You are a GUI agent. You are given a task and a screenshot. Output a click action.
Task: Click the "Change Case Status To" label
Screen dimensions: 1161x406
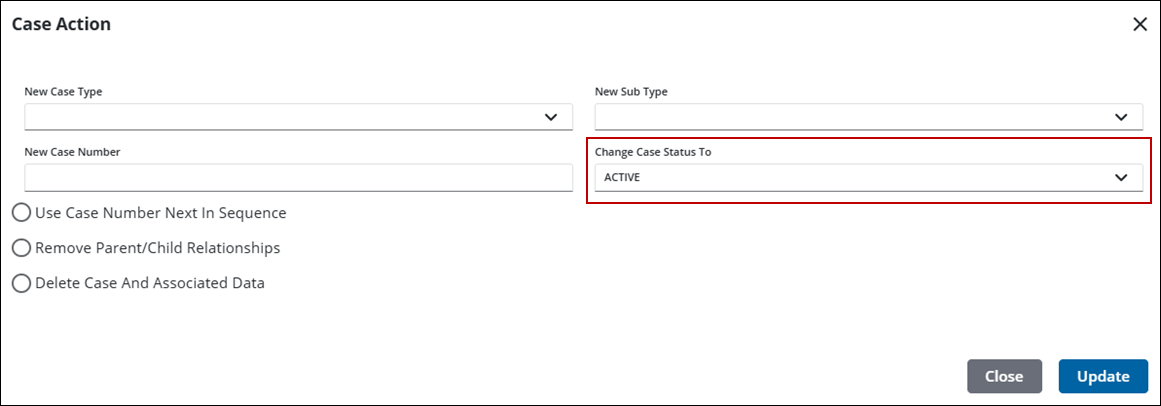click(x=653, y=152)
